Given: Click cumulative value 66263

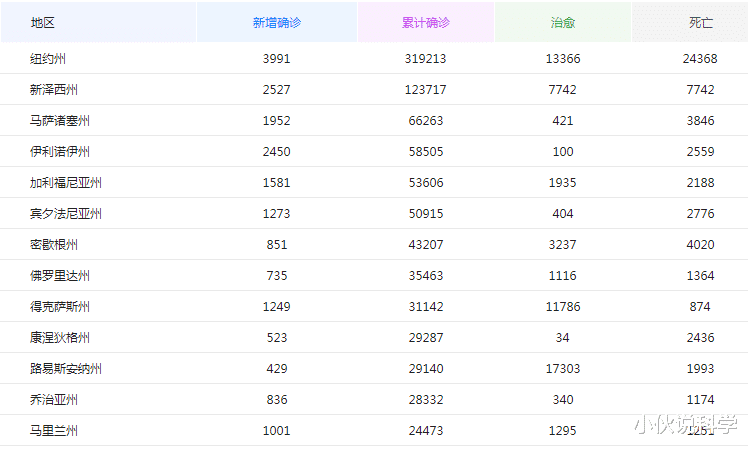Looking at the screenshot, I should (x=426, y=121).
